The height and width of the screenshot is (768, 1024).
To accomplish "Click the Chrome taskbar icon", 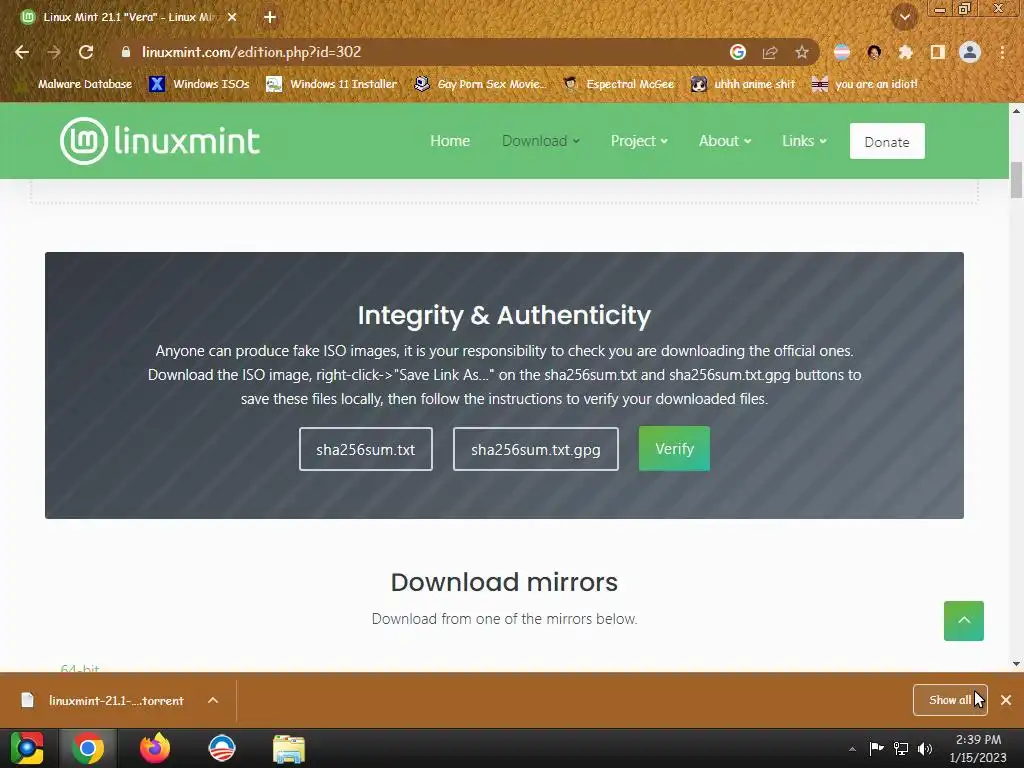I will tap(88, 748).
